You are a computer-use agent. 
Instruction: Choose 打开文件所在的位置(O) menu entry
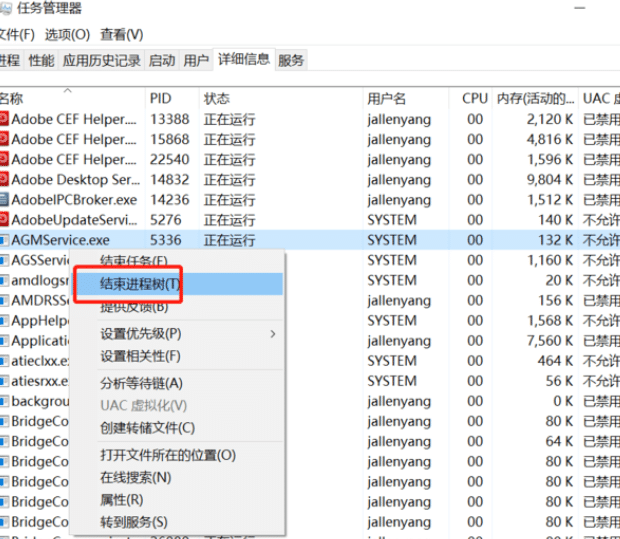178,455
